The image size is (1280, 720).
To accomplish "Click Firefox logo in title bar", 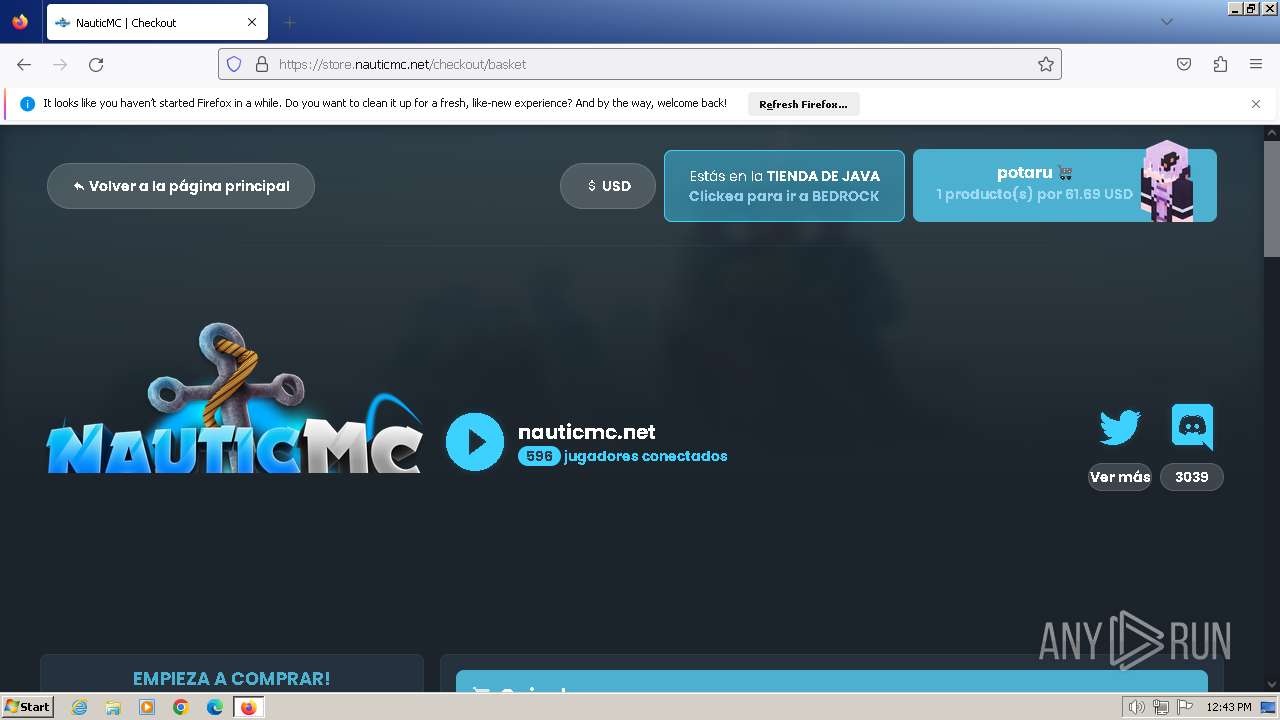I will point(20,22).
